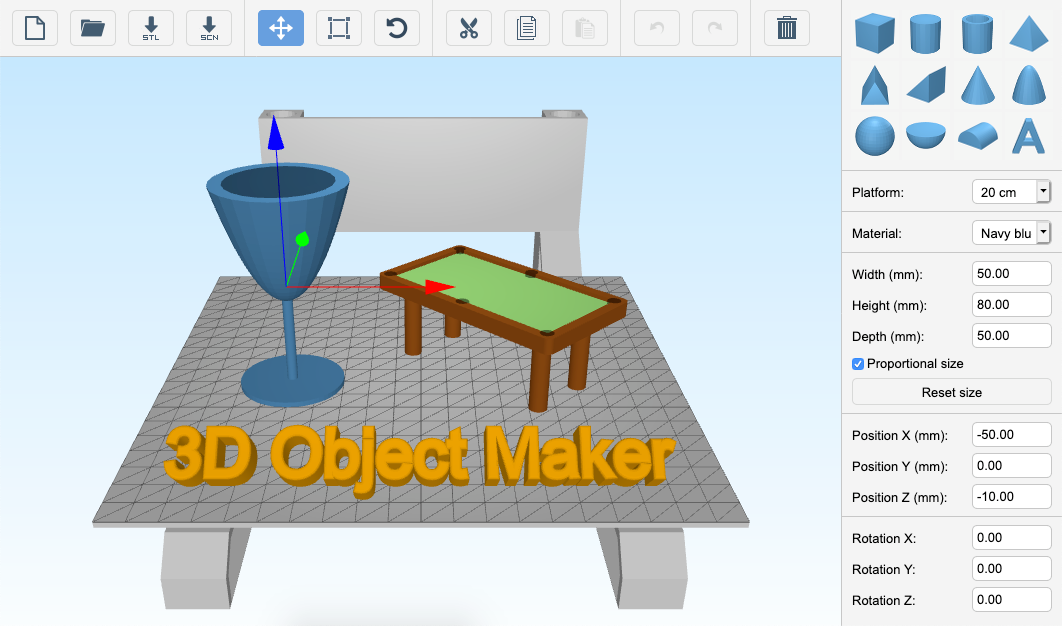
Task: Add a half-sphere shape
Action: 925,136
